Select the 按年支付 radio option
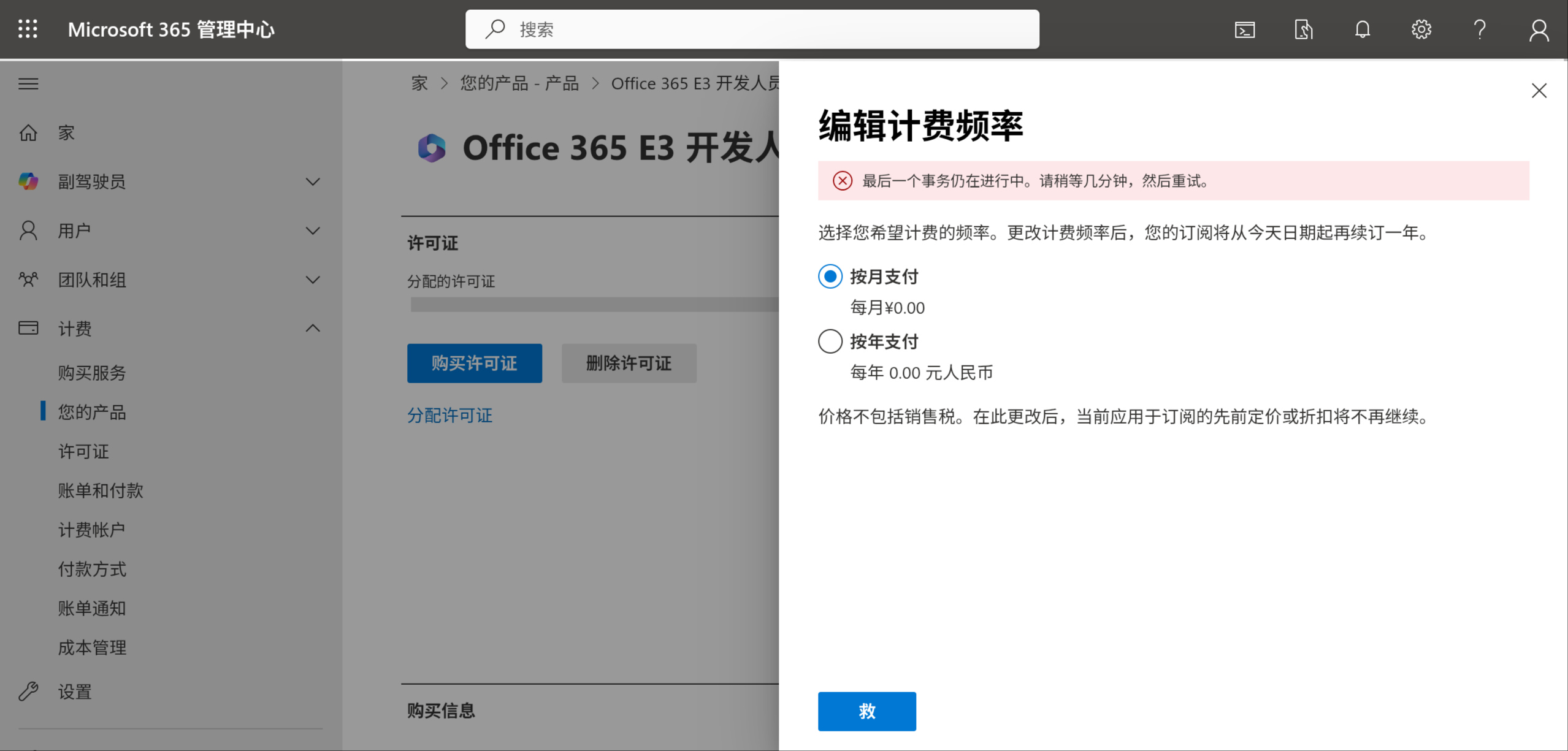Screen dimensions: 1568x751 830,341
